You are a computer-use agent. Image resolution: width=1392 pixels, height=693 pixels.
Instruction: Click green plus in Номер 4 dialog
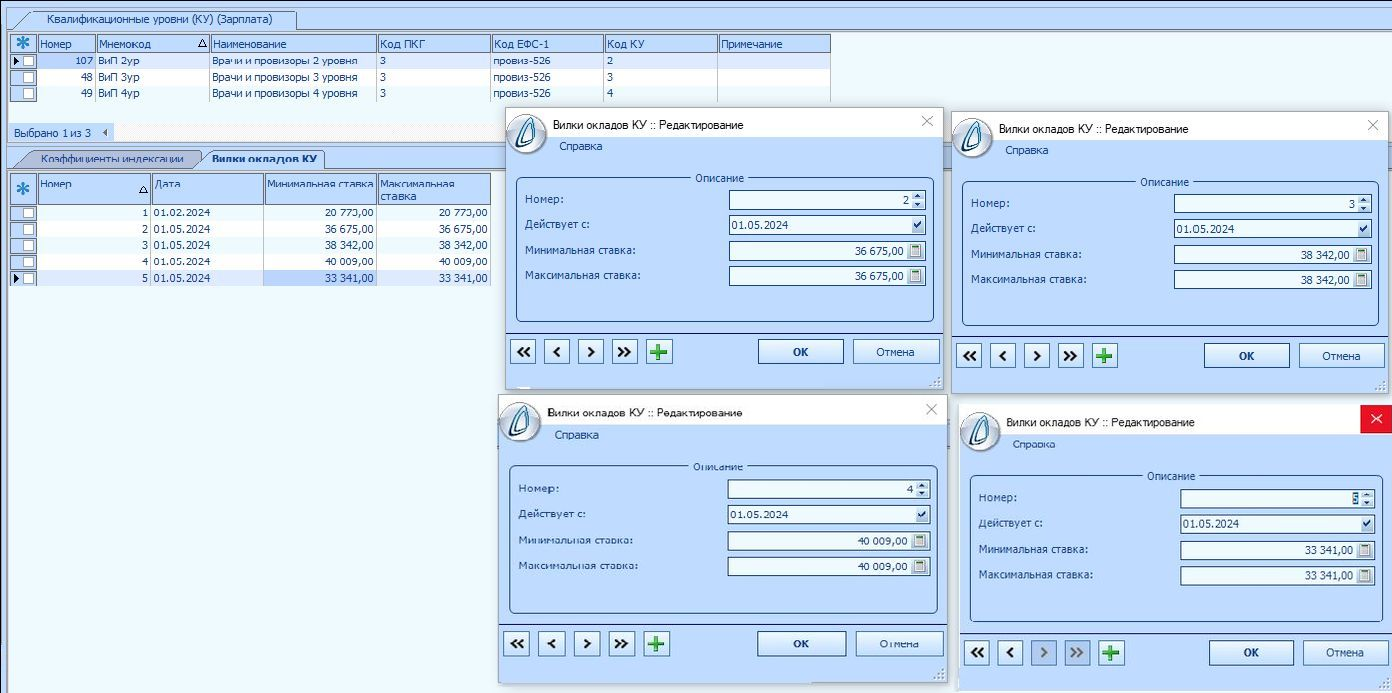pyautogui.click(x=656, y=643)
